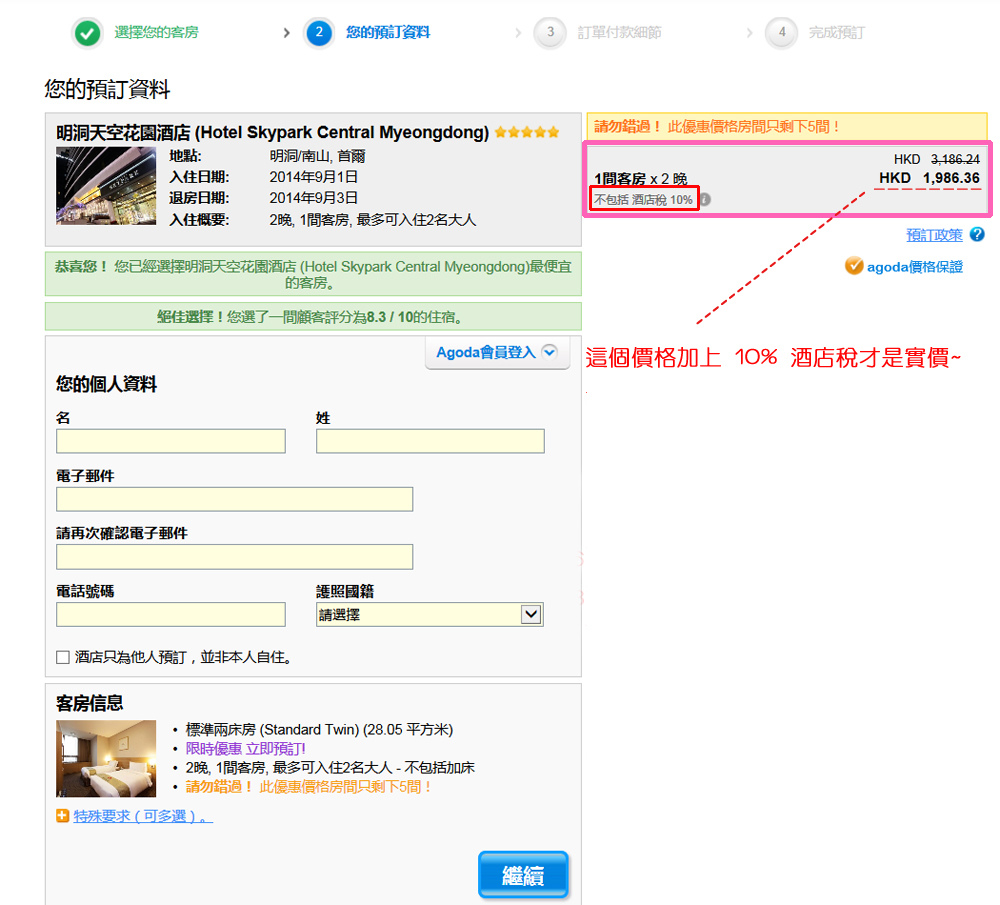Click the 繼續 continue button
Image resolution: width=1000 pixels, height=905 pixels.
523,875
